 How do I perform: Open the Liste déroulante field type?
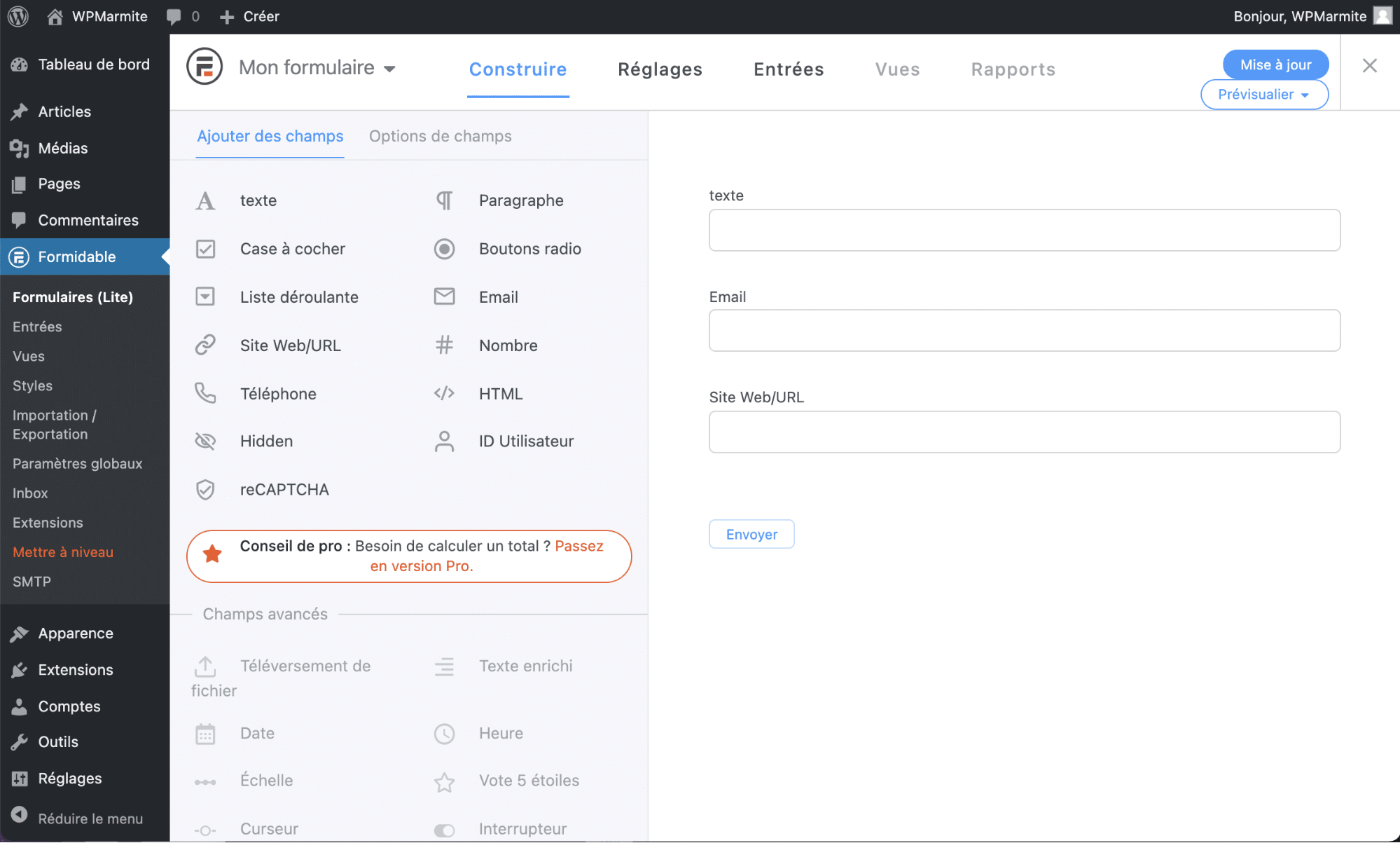click(299, 296)
